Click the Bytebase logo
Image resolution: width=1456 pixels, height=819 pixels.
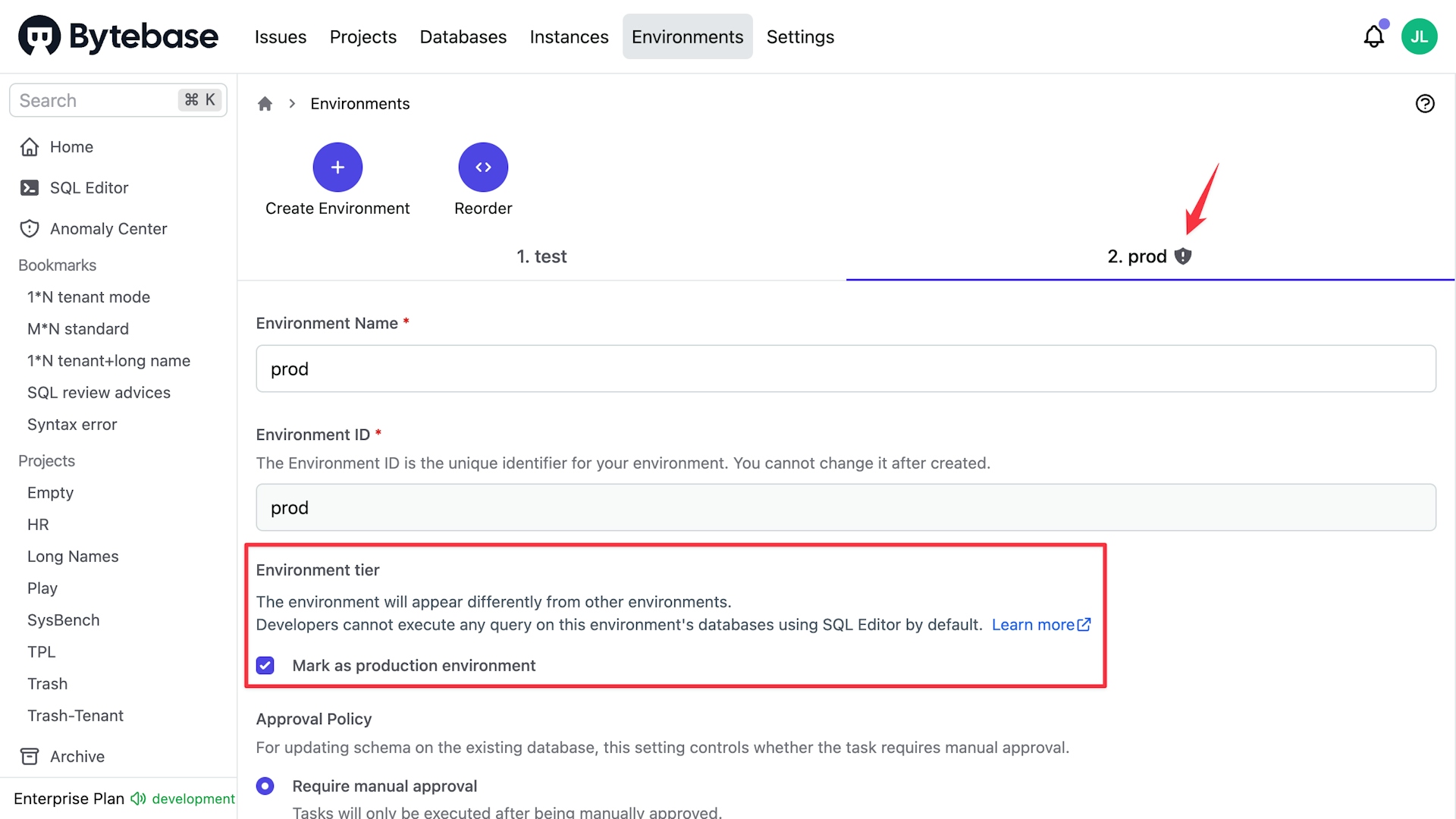tap(118, 36)
